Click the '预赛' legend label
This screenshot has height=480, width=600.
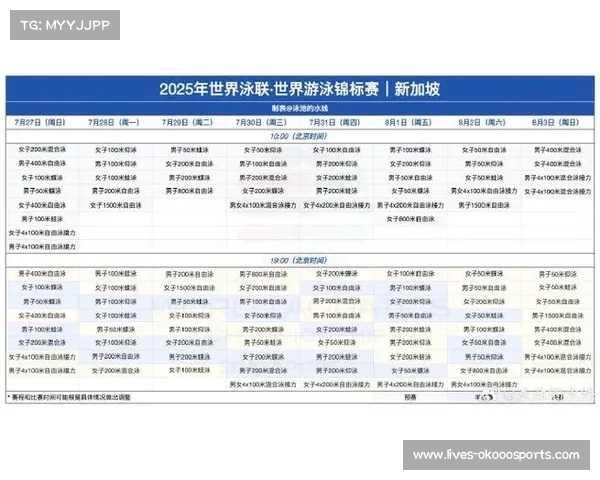coord(411,397)
